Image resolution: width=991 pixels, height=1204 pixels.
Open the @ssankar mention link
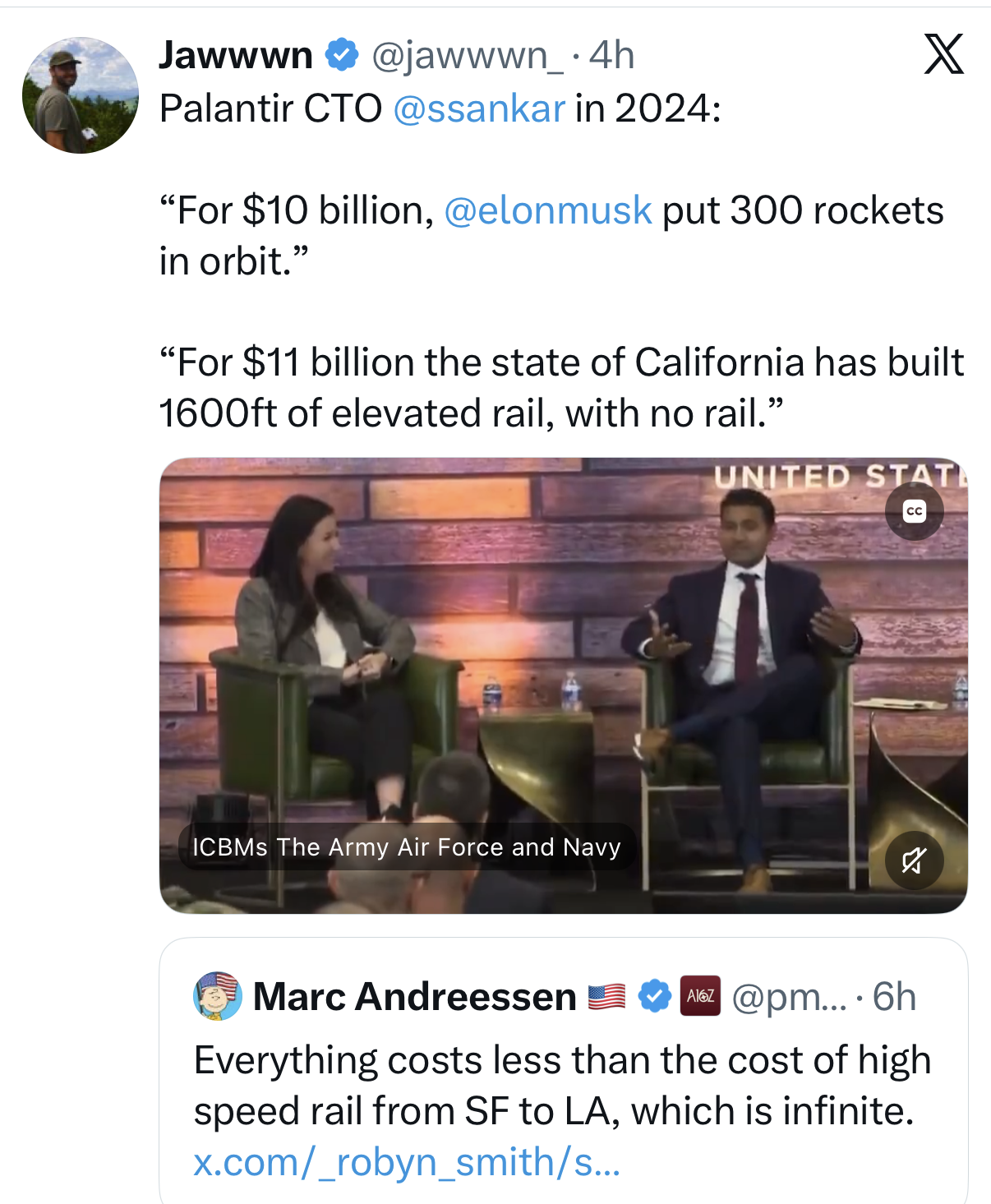(479, 108)
